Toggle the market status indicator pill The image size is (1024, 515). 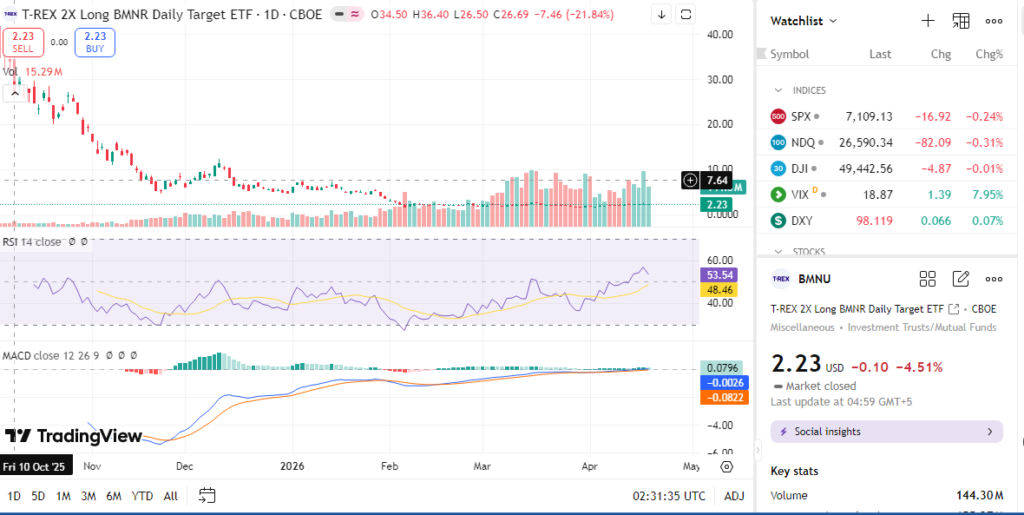click(x=346, y=15)
